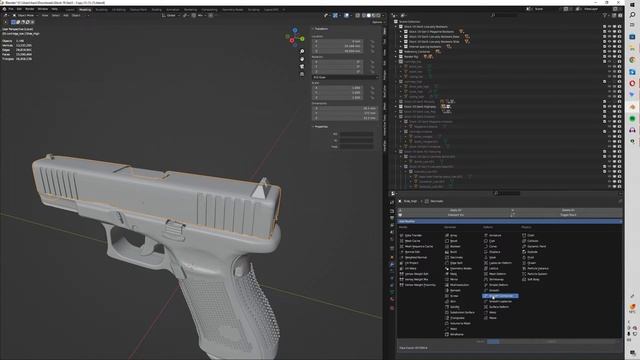Hide Glock 19 Gen5 Low-poly Booleans with its eye icon
The image size is (640, 360).
click(x=609, y=27)
